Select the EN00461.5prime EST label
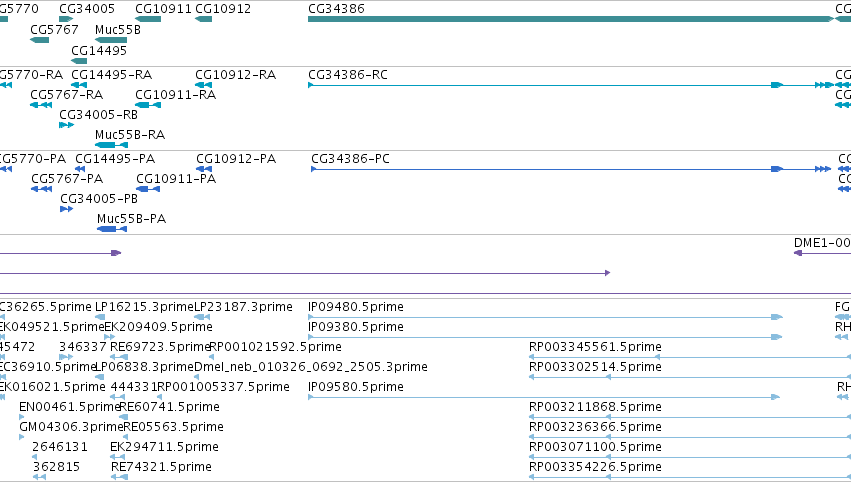Screen dimensions: 851x482 coord(69,407)
